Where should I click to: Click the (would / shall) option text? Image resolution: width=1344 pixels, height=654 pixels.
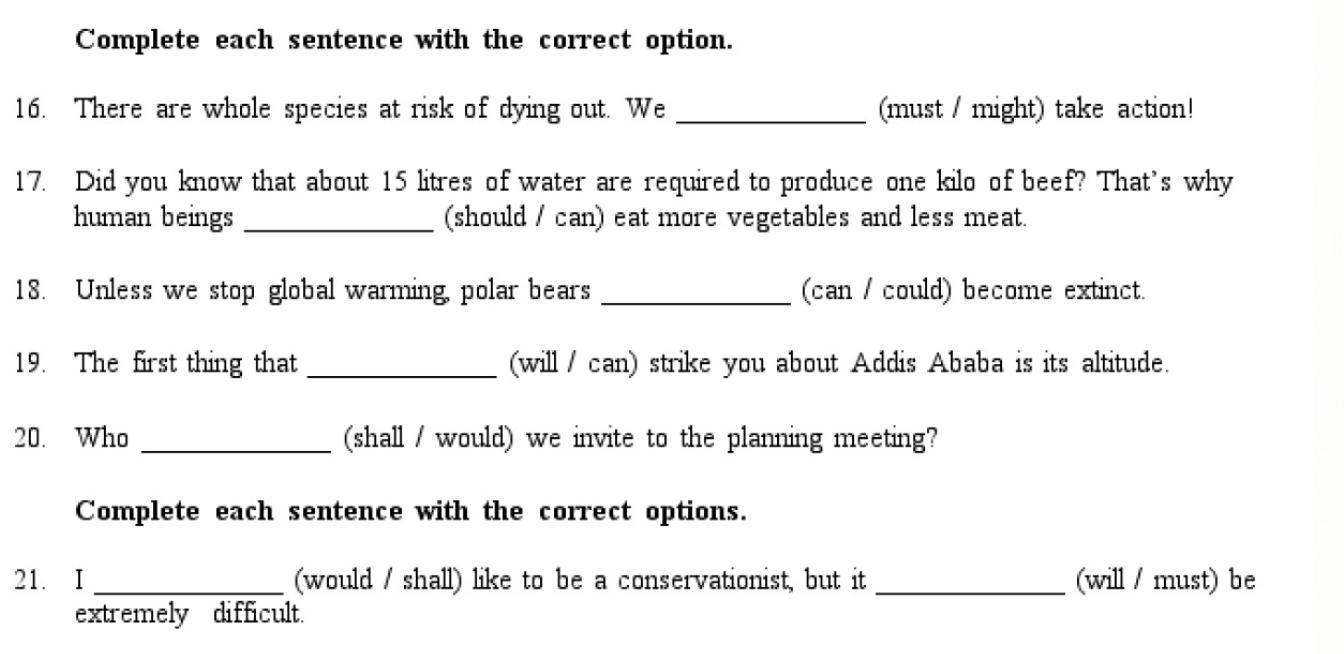pos(378,580)
